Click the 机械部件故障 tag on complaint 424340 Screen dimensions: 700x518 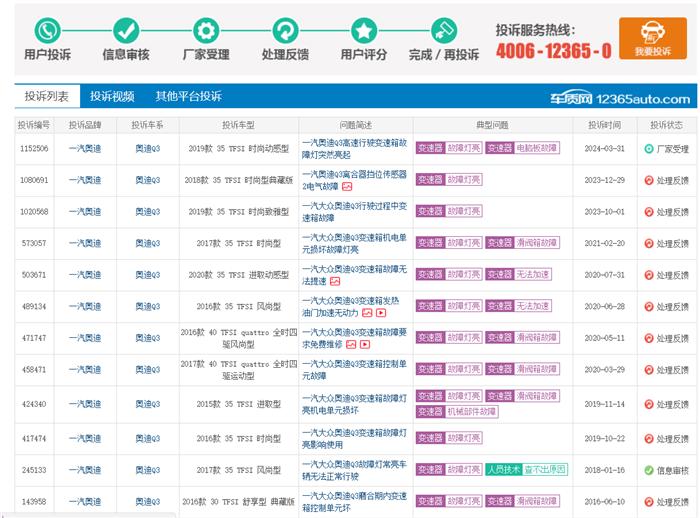[471, 411]
